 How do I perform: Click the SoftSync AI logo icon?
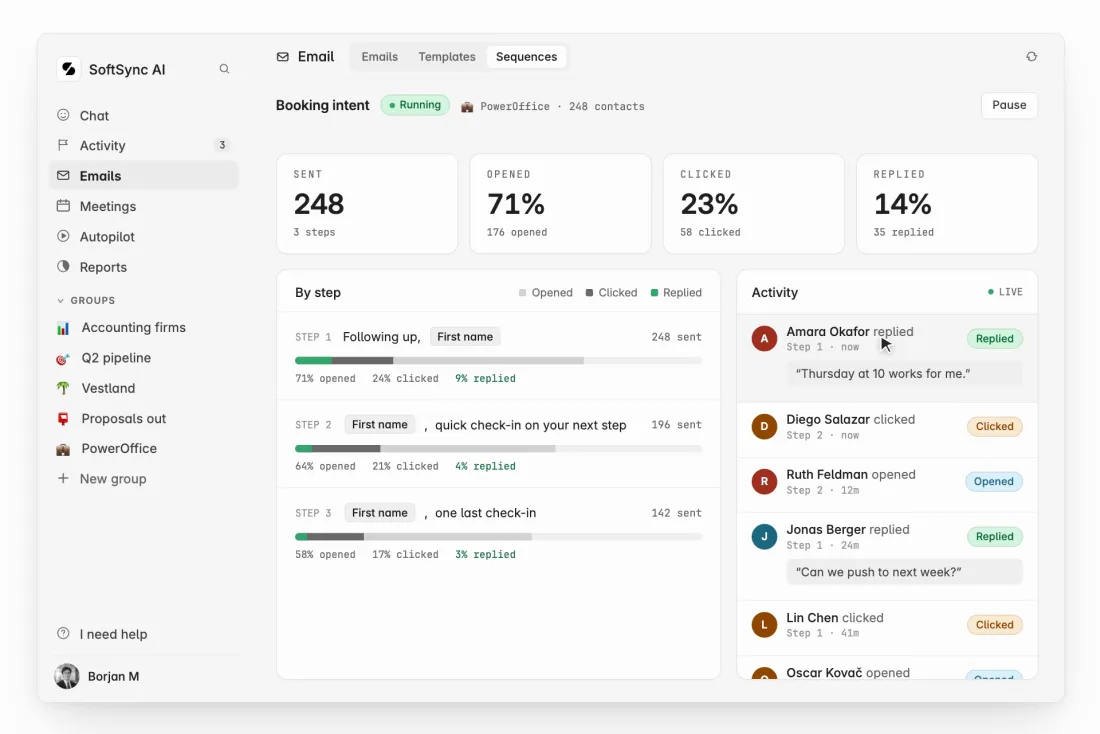coord(69,69)
